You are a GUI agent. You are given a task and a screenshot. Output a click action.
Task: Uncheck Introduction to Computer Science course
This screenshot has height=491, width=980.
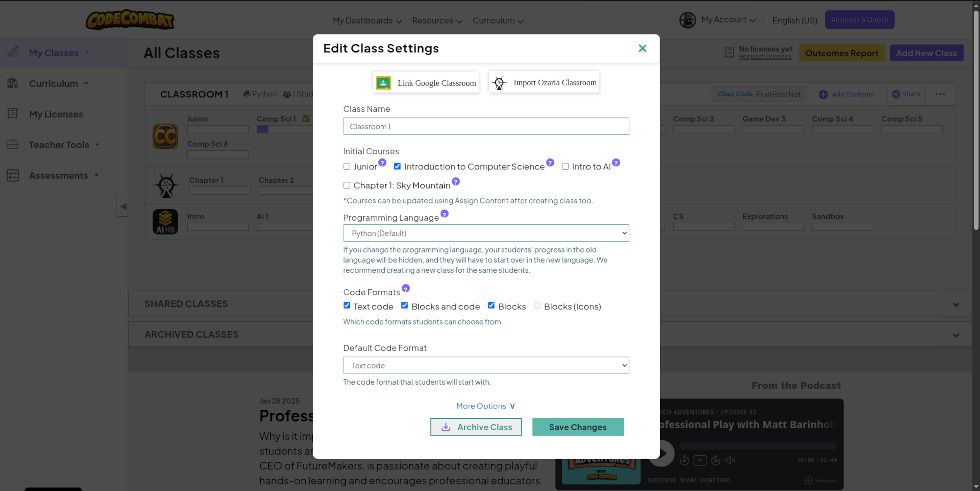click(397, 166)
